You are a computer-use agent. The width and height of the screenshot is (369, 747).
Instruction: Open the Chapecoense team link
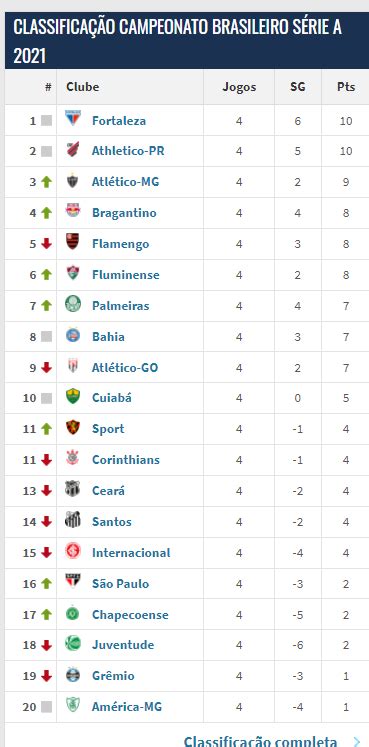(130, 615)
